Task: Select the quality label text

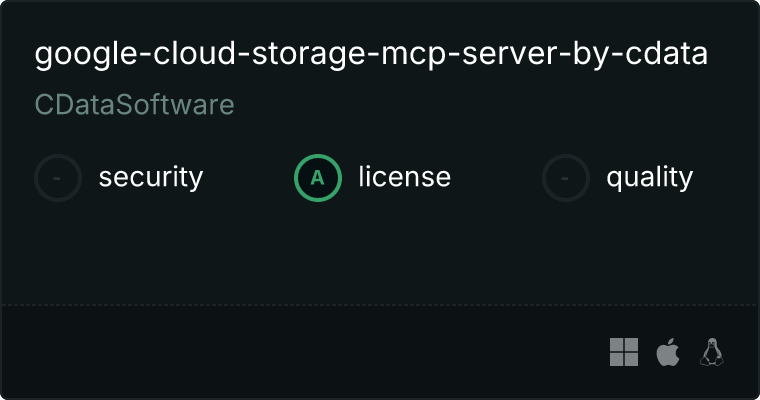Action: click(649, 178)
